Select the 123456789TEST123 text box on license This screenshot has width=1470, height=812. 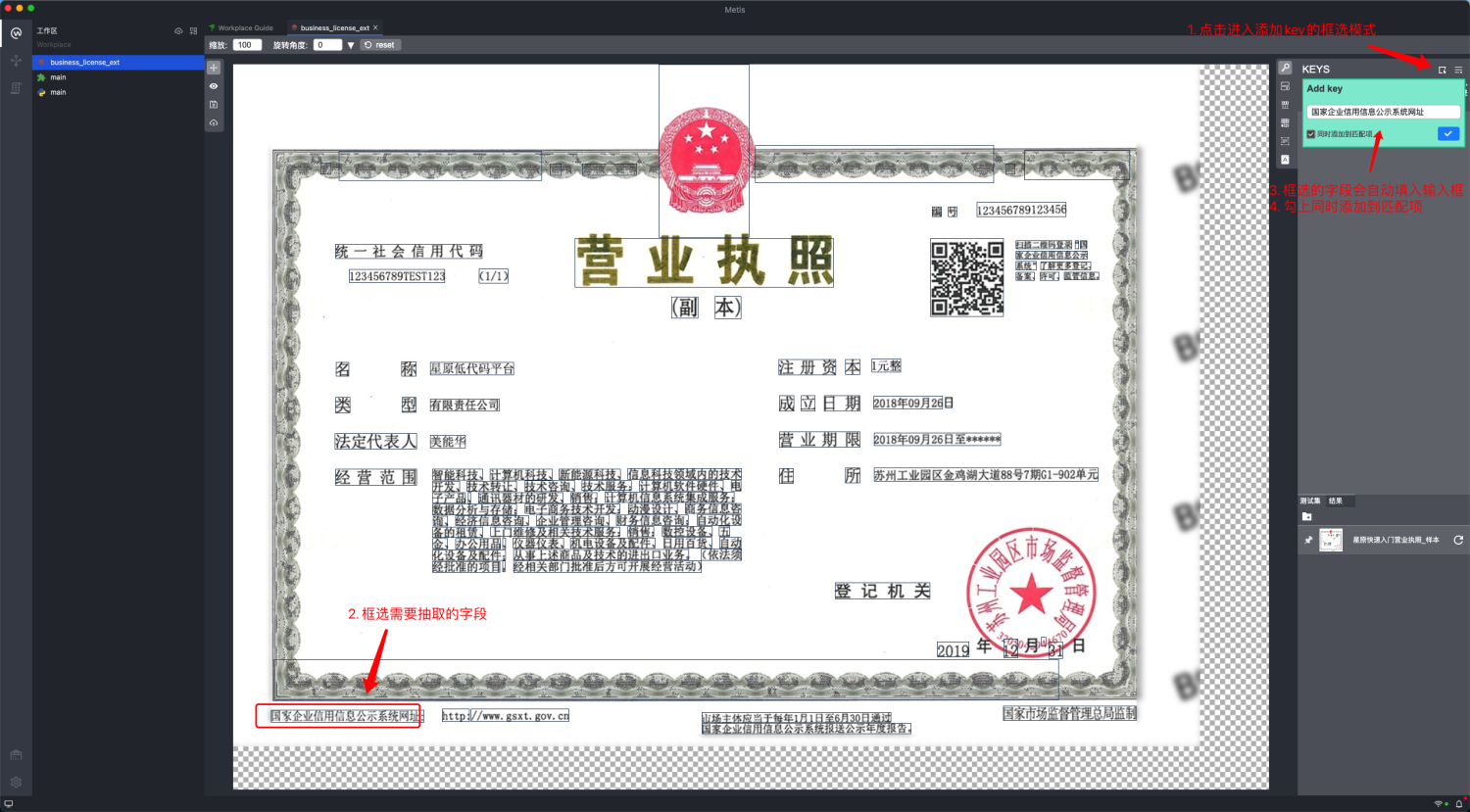click(397, 276)
